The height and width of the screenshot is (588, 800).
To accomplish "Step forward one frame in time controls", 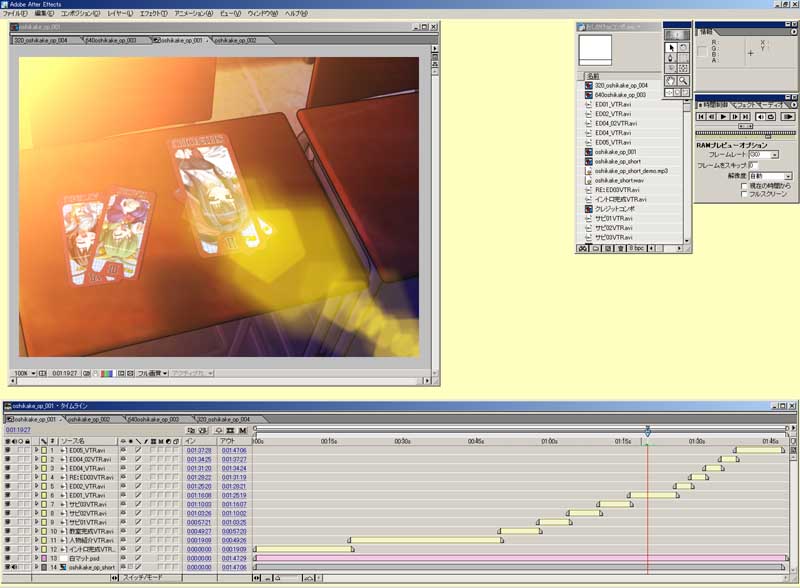I will pyautogui.click(x=735, y=117).
